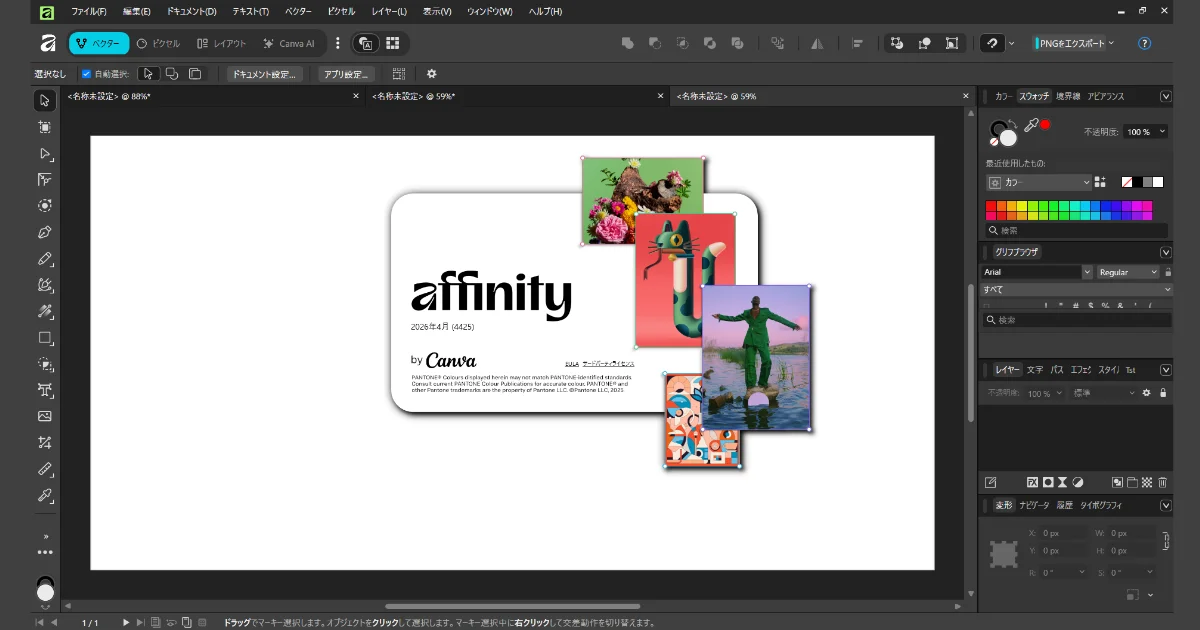Screen dimensions: 1200x630
Task: Toggle the font lock icon in Glyph Browser
Action: 1166,272
